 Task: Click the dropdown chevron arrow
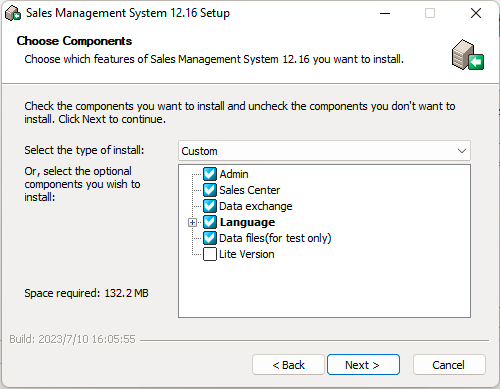[462, 151]
